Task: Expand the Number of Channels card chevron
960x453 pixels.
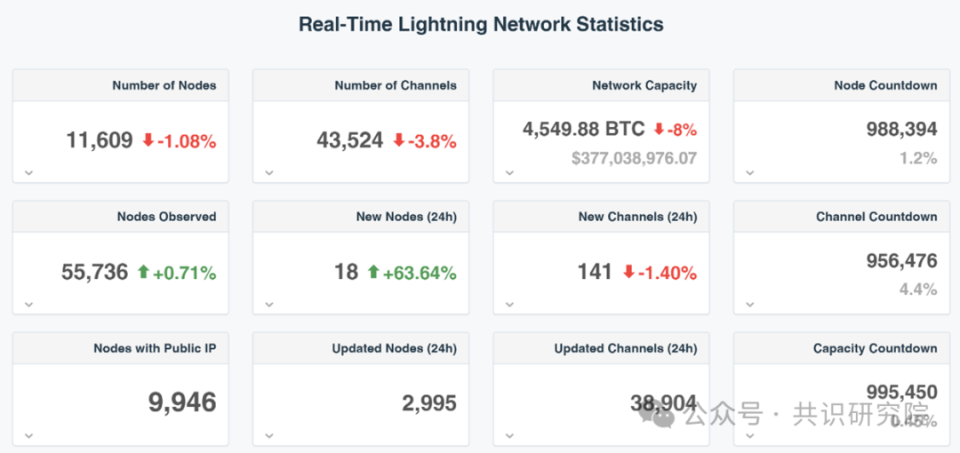Action: click(x=269, y=172)
